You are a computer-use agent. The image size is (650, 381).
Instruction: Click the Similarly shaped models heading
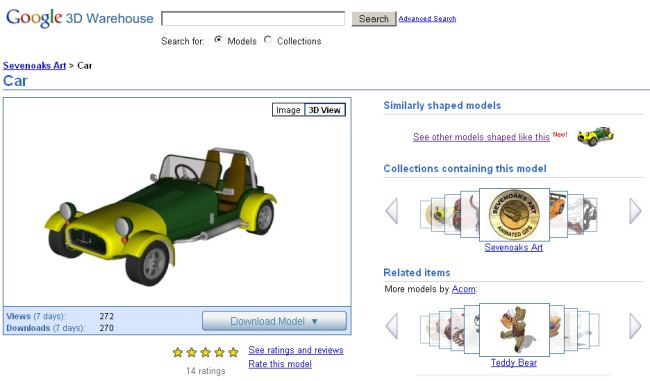click(x=442, y=105)
